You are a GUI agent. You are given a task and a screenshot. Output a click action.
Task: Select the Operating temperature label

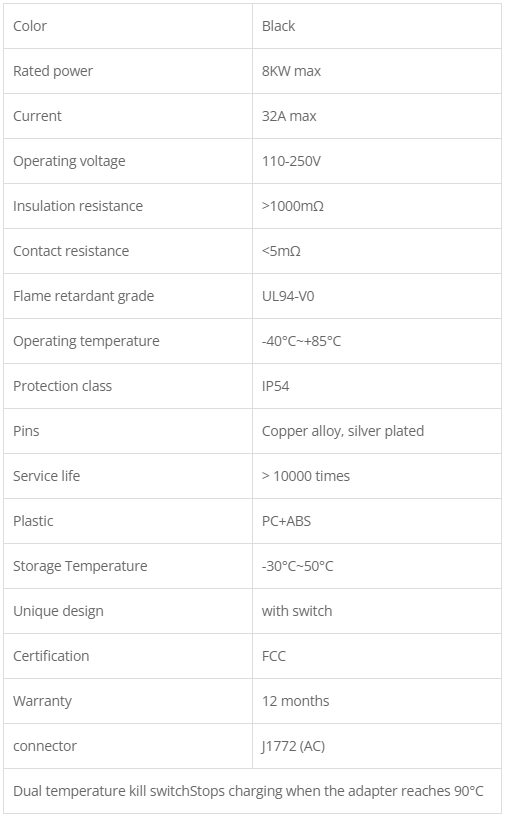point(86,341)
